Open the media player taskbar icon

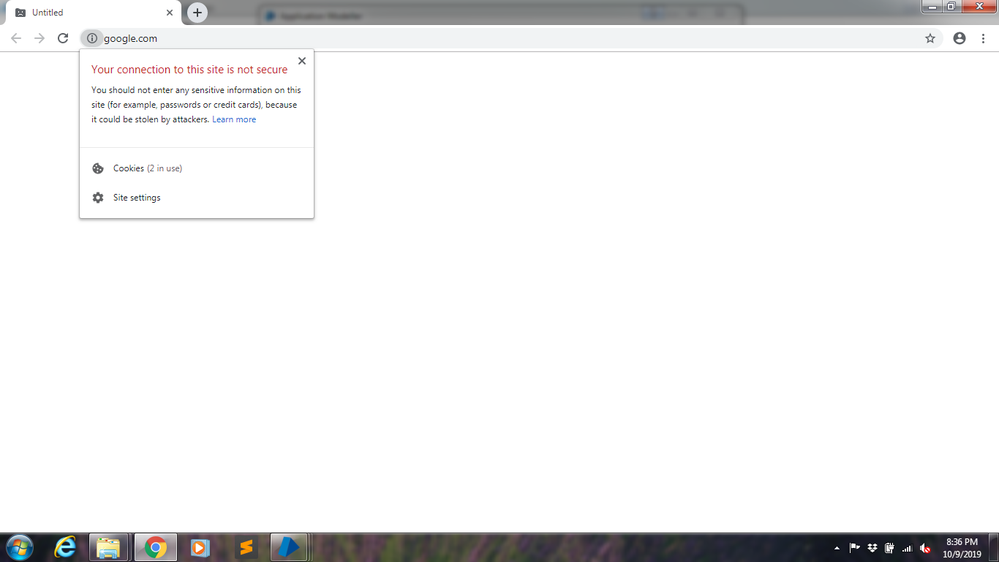[200, 547]
